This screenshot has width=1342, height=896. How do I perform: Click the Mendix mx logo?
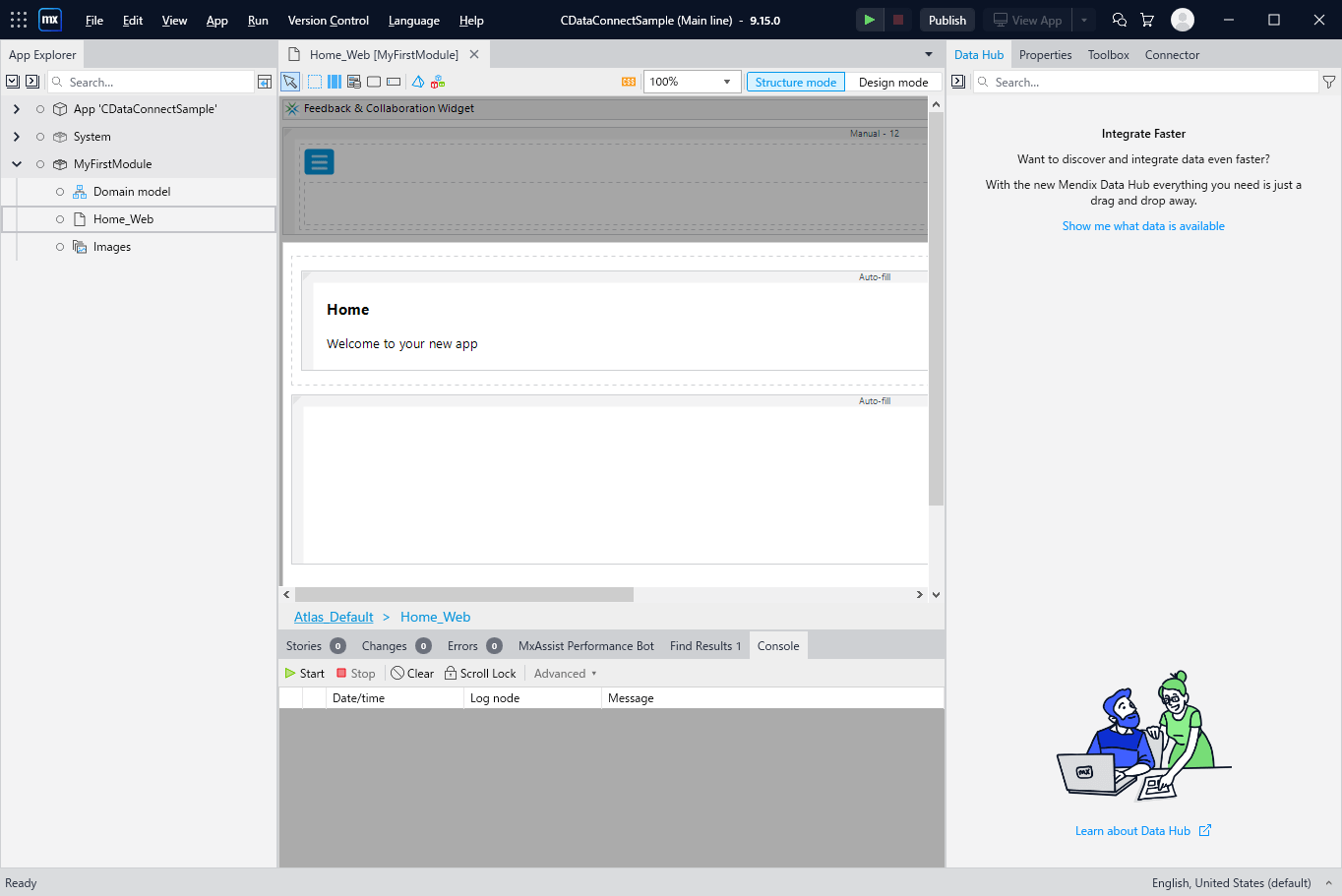pos(50,20)
